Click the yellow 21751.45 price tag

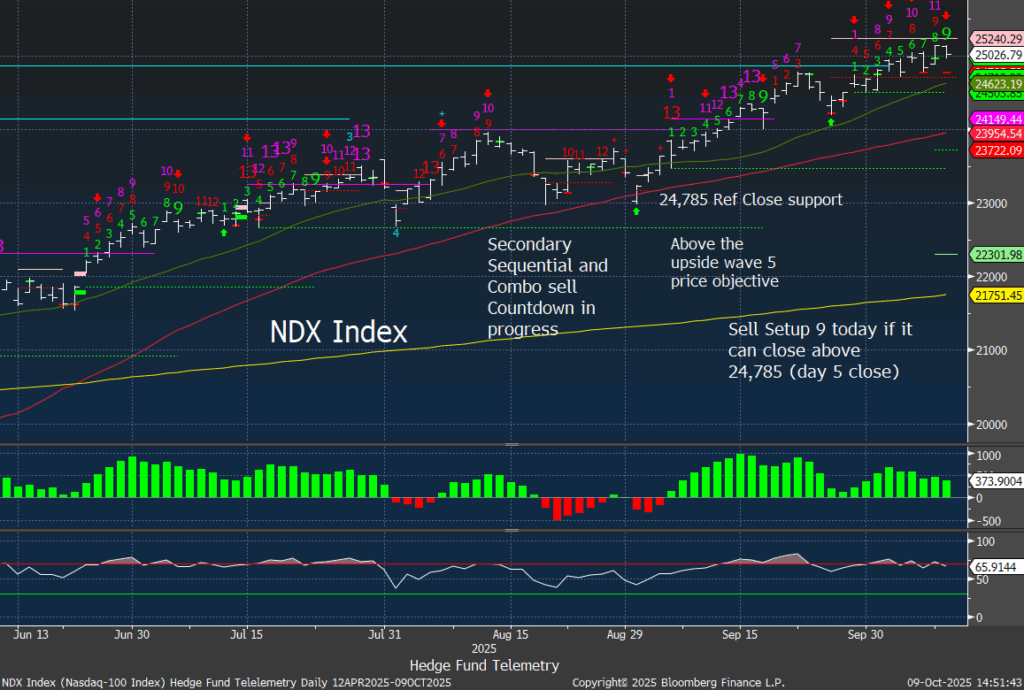(x=996, y=296)
